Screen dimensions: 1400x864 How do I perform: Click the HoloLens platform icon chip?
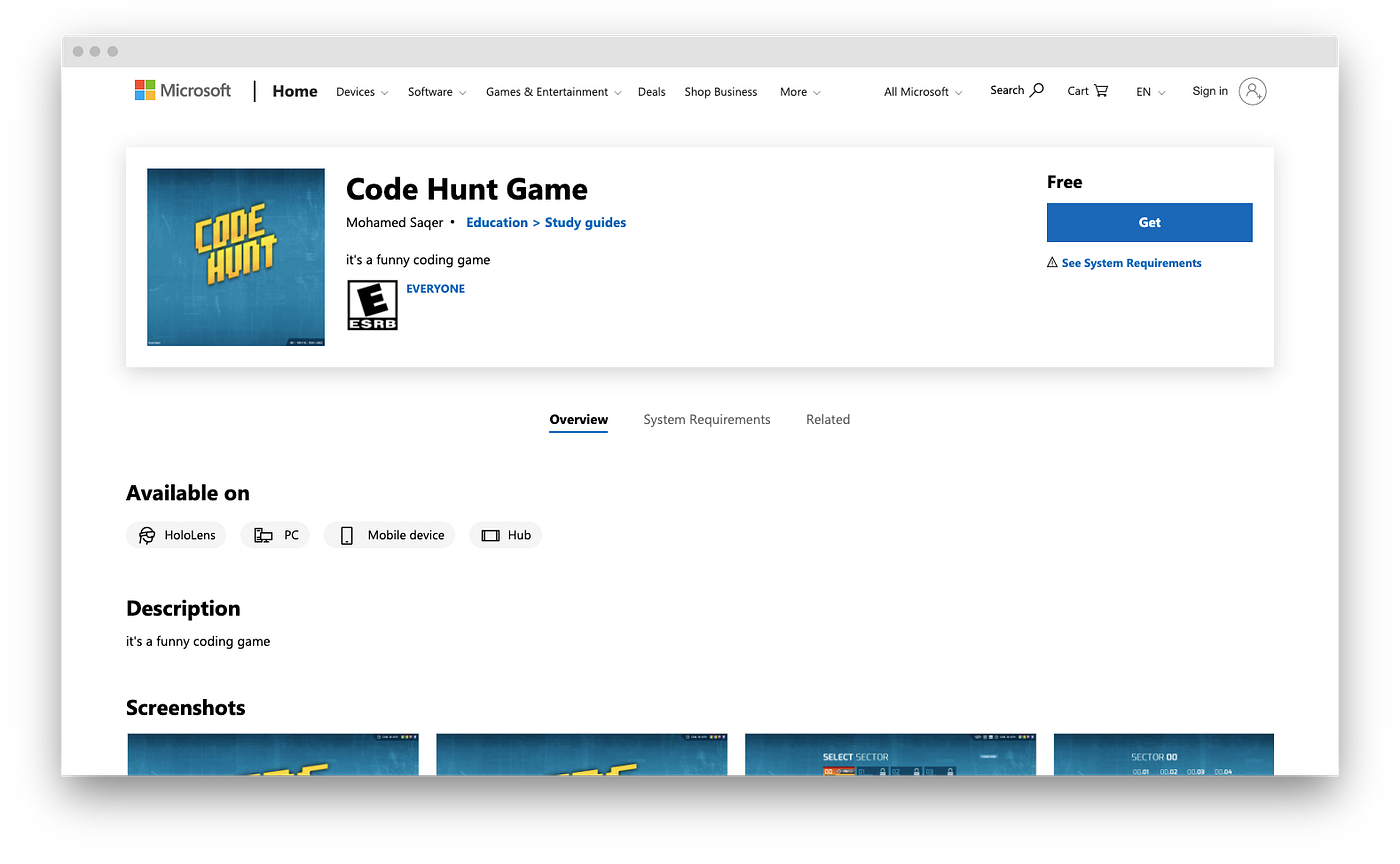coord(176,535)
